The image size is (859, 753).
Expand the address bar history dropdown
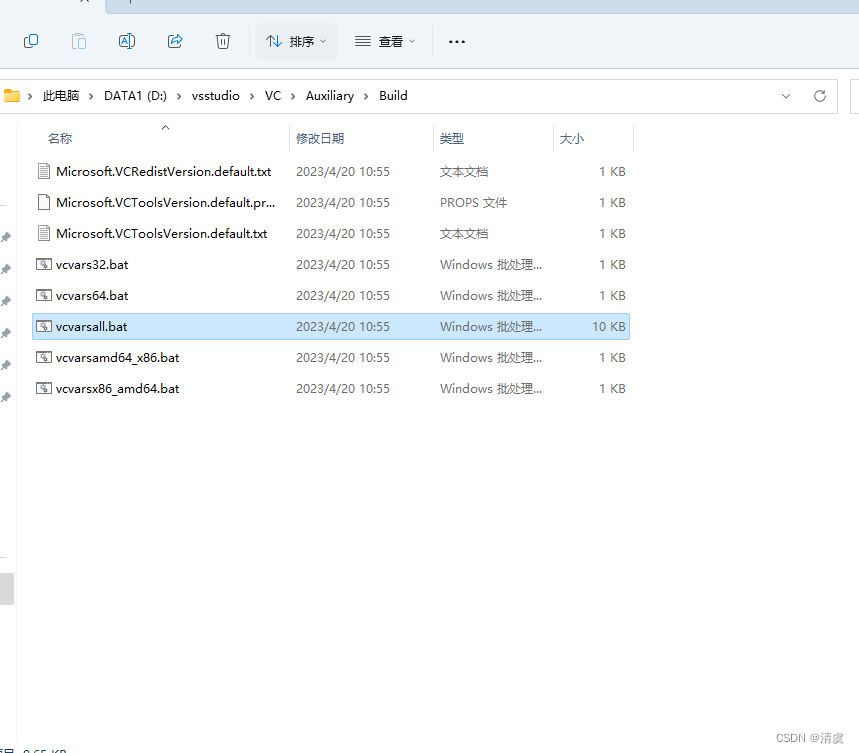pyautogui.click(x=785, y=96)
